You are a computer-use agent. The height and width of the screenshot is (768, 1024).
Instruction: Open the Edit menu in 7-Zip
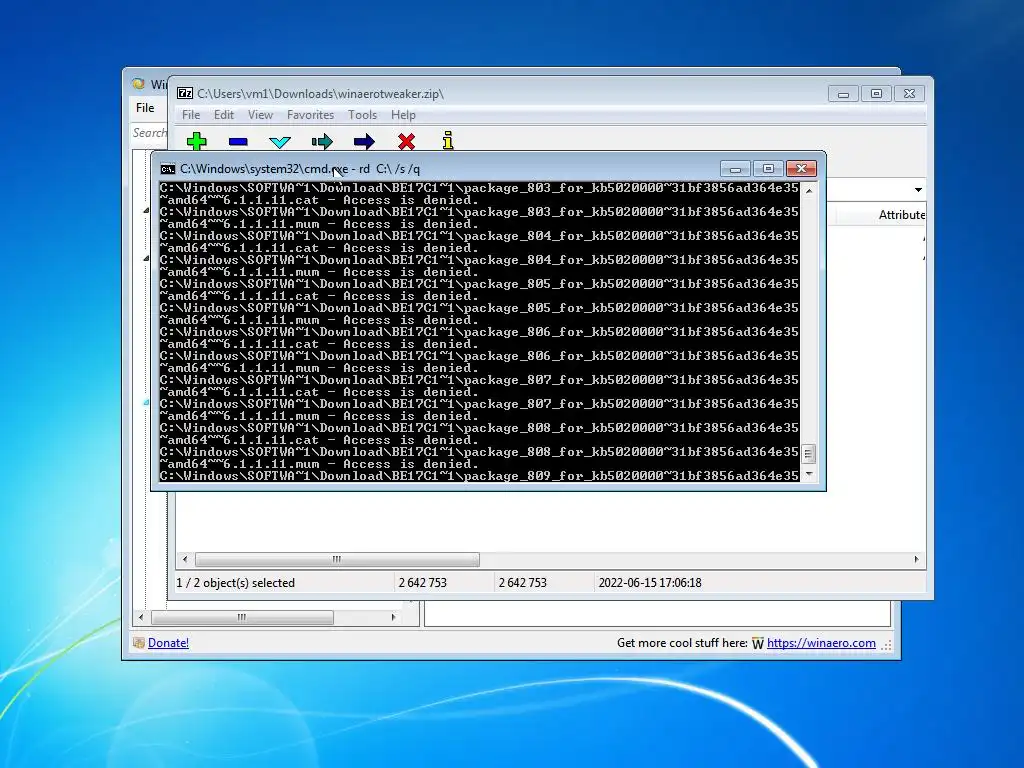(223, 115)
